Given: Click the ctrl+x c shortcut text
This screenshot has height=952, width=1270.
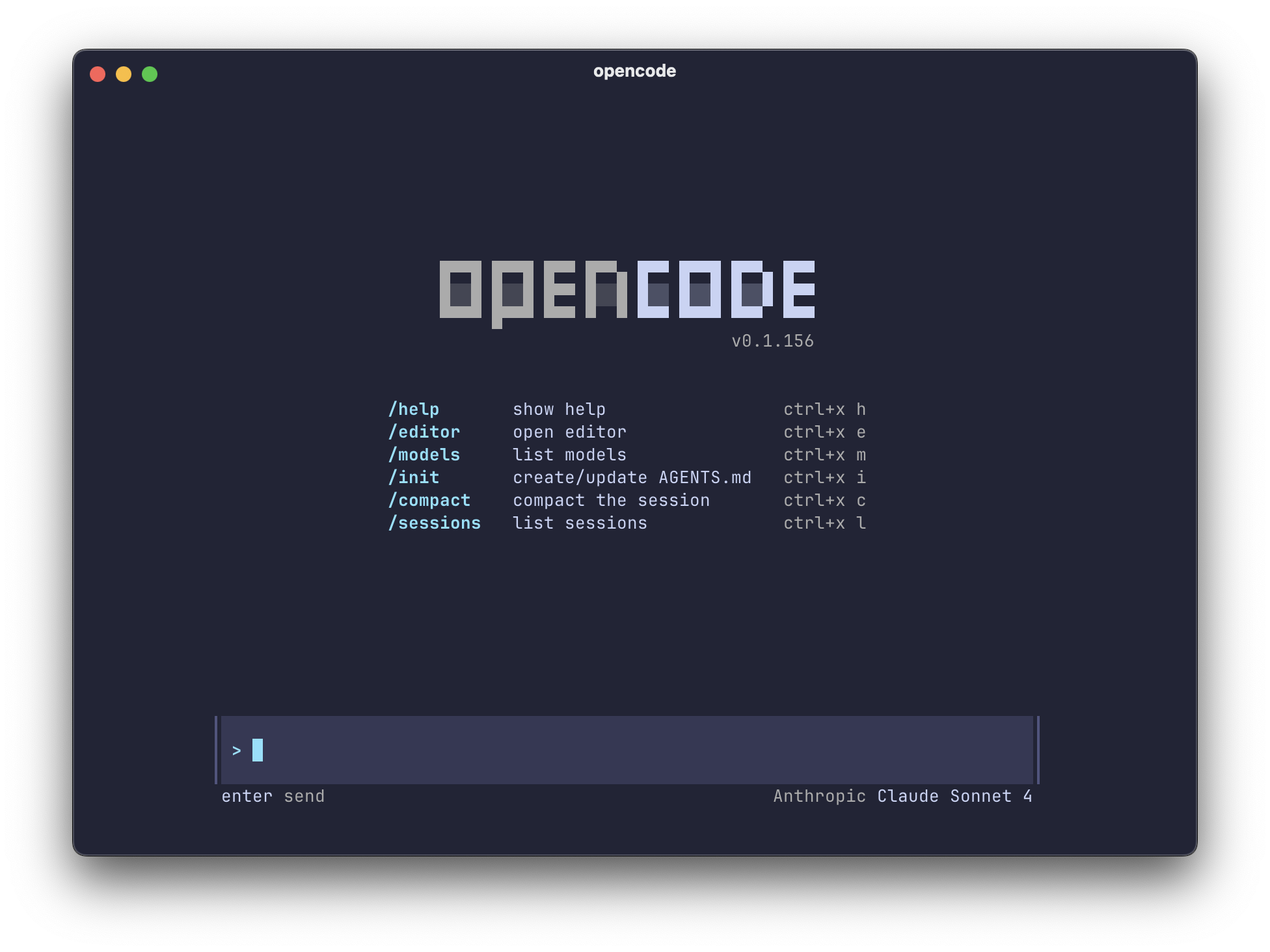Looking at the screenshot, I should [824, 499].
